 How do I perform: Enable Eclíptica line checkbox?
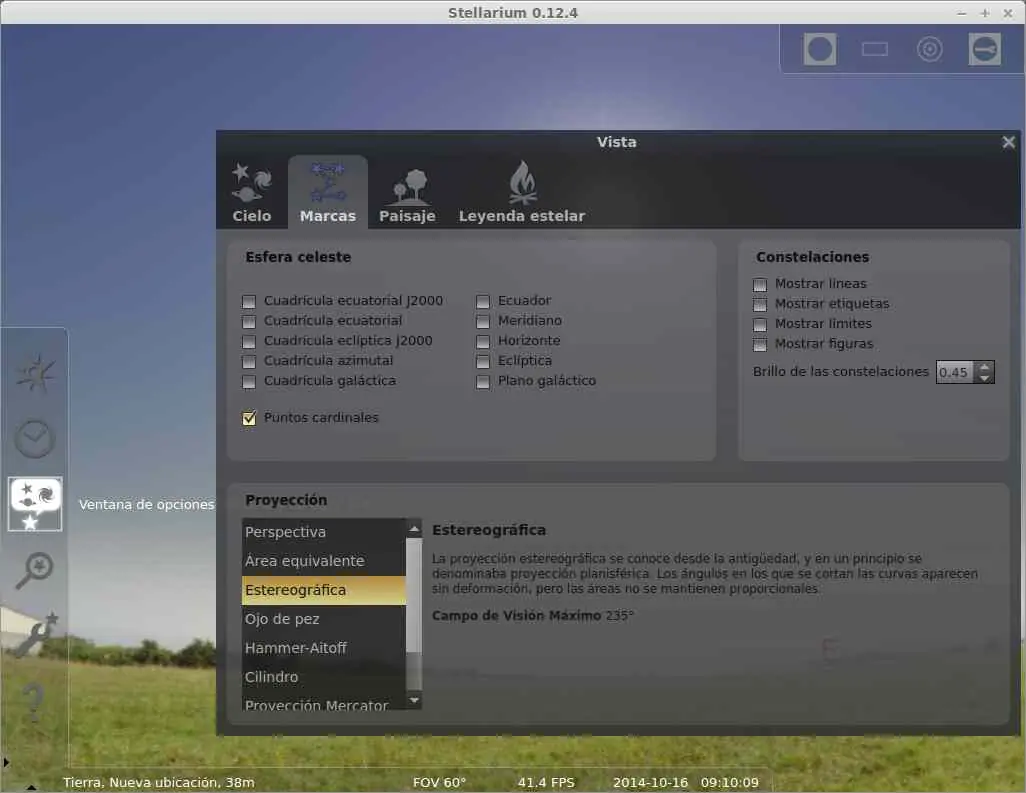pos(483,362)
